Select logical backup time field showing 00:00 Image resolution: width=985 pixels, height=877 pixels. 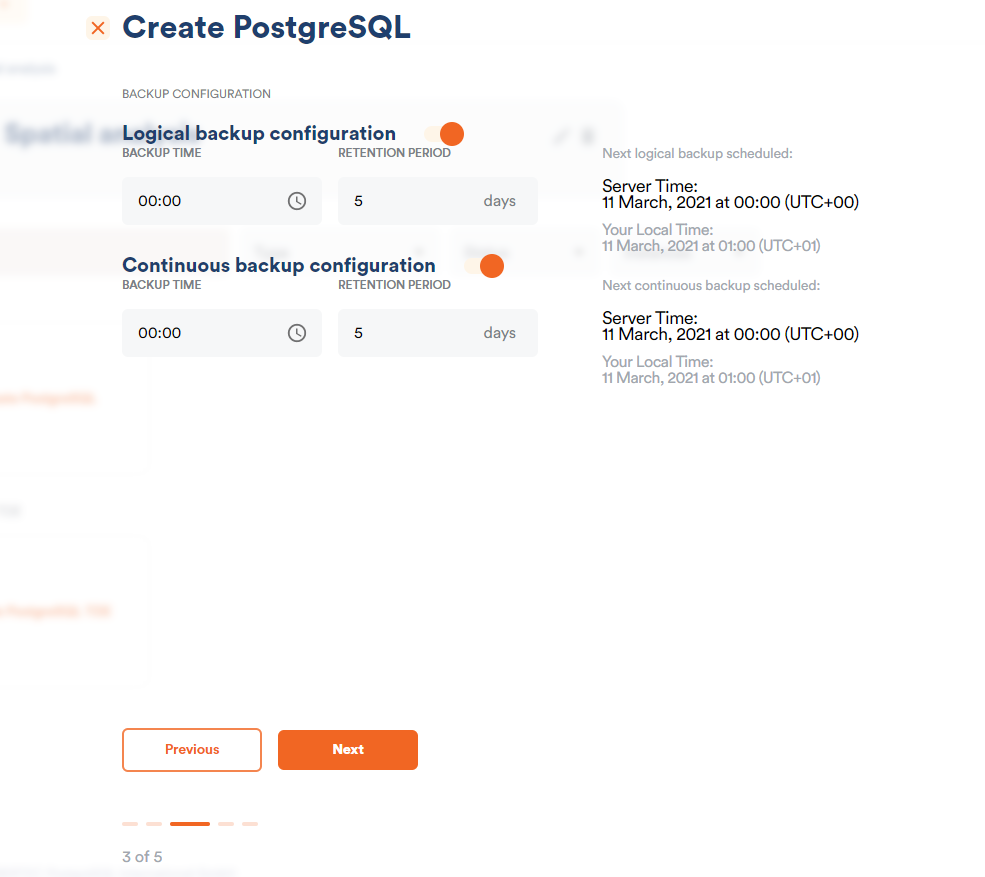coord(222,201)
